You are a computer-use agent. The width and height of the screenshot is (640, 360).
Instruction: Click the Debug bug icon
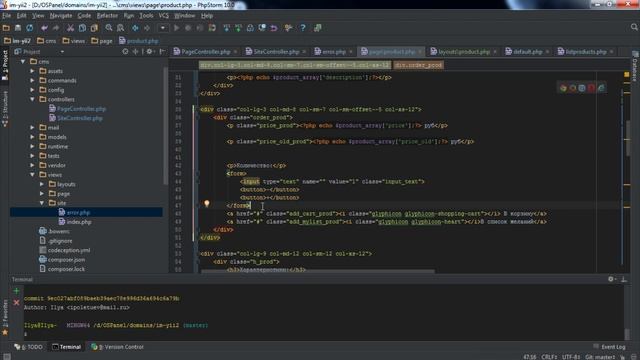click(x=188, y=28)
